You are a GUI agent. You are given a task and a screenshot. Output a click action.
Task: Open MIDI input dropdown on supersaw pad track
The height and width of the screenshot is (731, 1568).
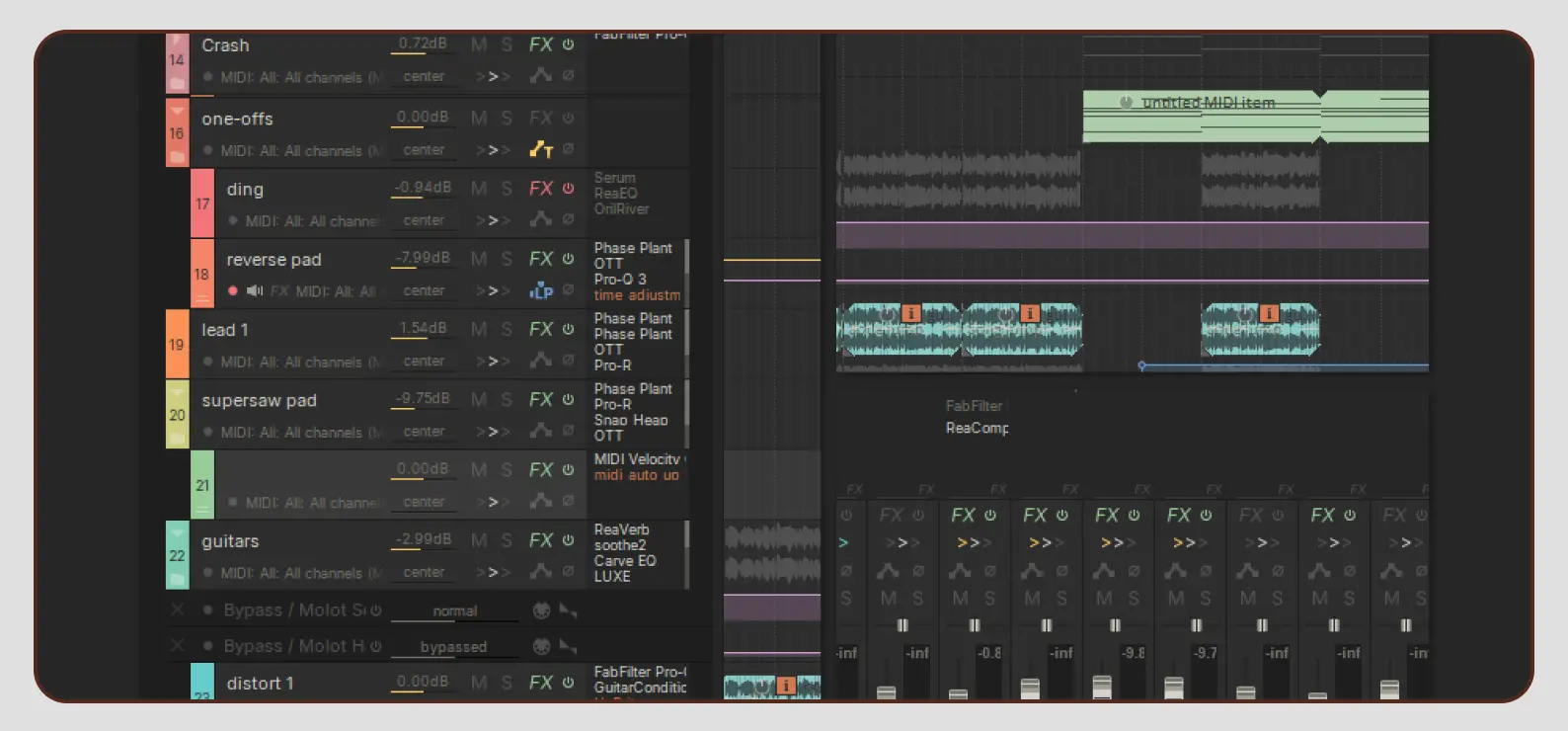(x=302, y=432)
